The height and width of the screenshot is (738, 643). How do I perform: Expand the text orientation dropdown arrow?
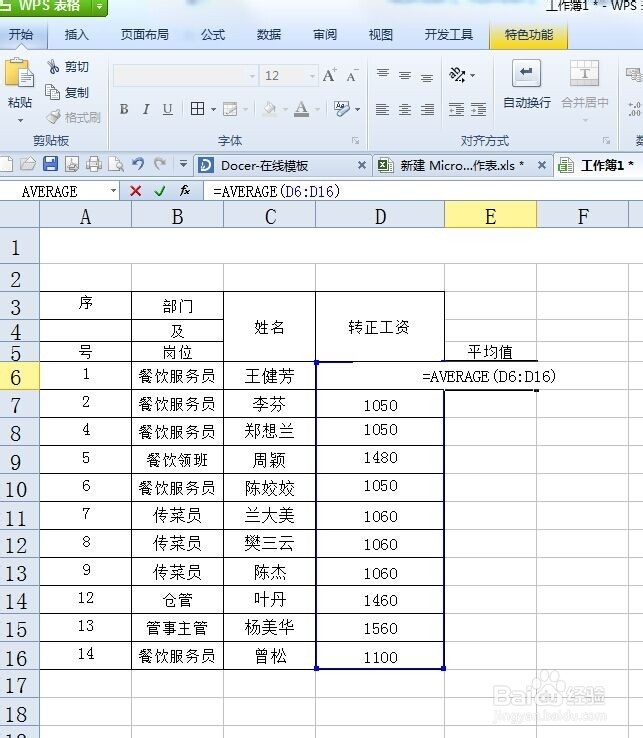(472, 75)
